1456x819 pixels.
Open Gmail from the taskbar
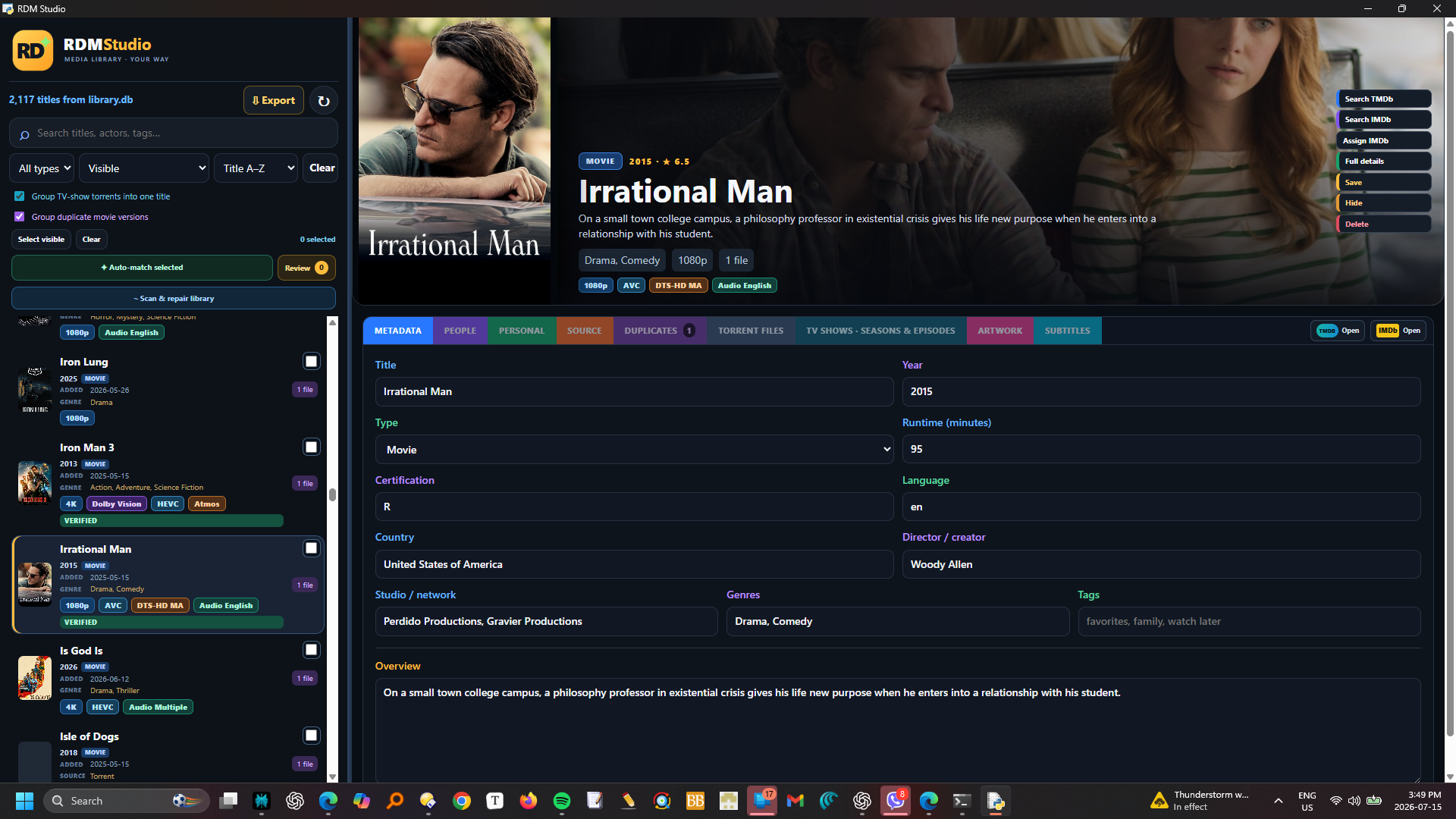pos(795,801)
